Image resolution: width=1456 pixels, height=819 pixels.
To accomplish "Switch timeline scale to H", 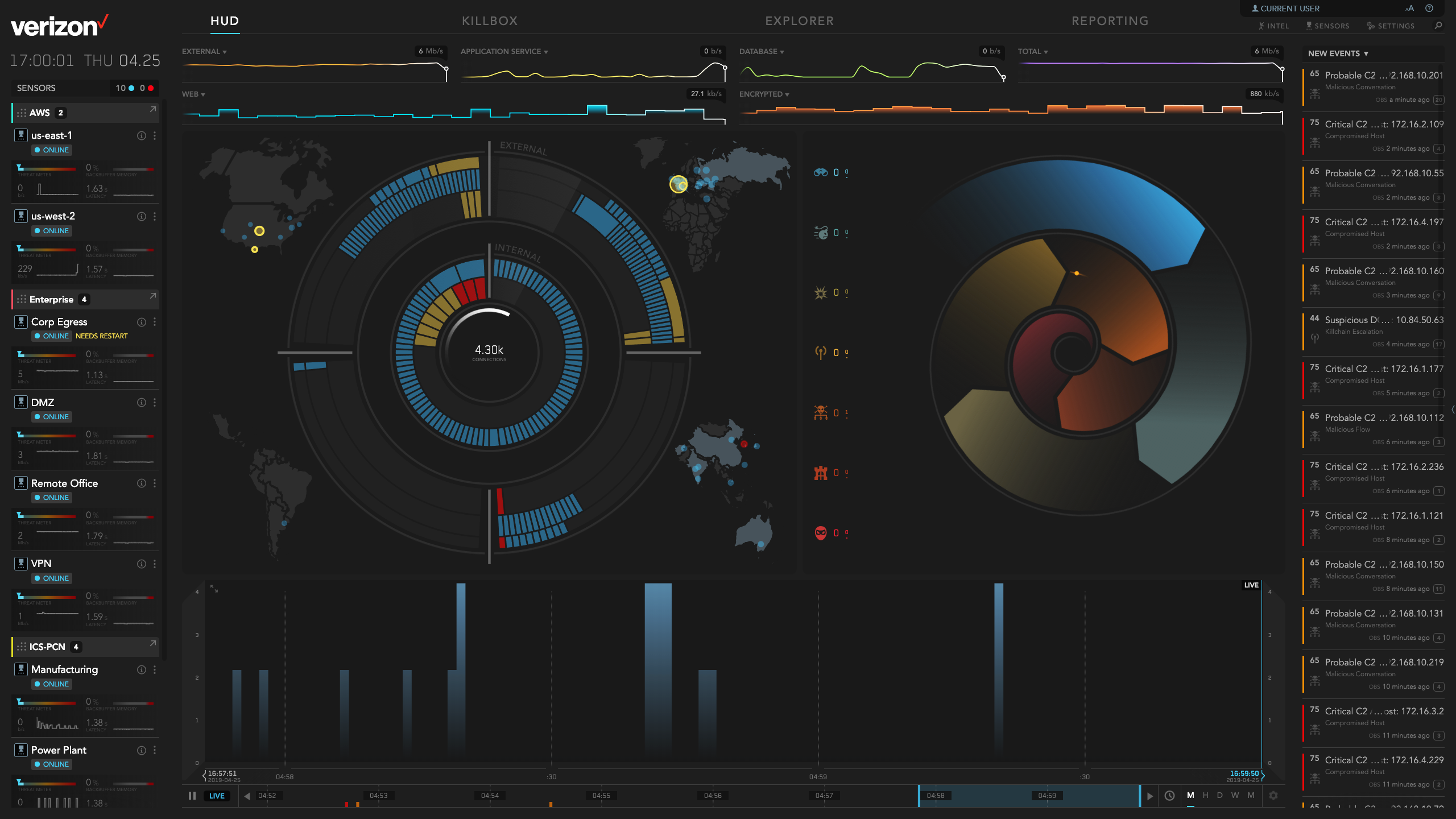I will 1205,796.
